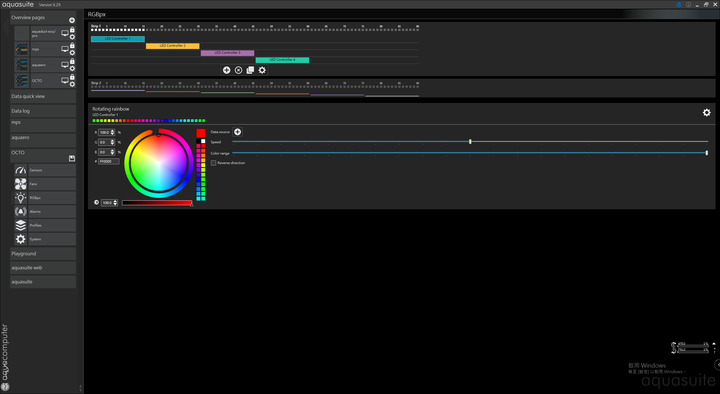Collapse the Overview pages section header
The image size is (720, 394).
[43, 18]
